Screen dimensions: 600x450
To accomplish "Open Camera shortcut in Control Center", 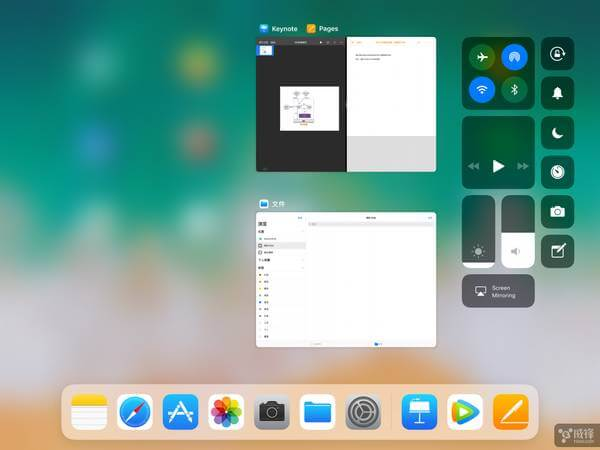I will tap(557, 212).
